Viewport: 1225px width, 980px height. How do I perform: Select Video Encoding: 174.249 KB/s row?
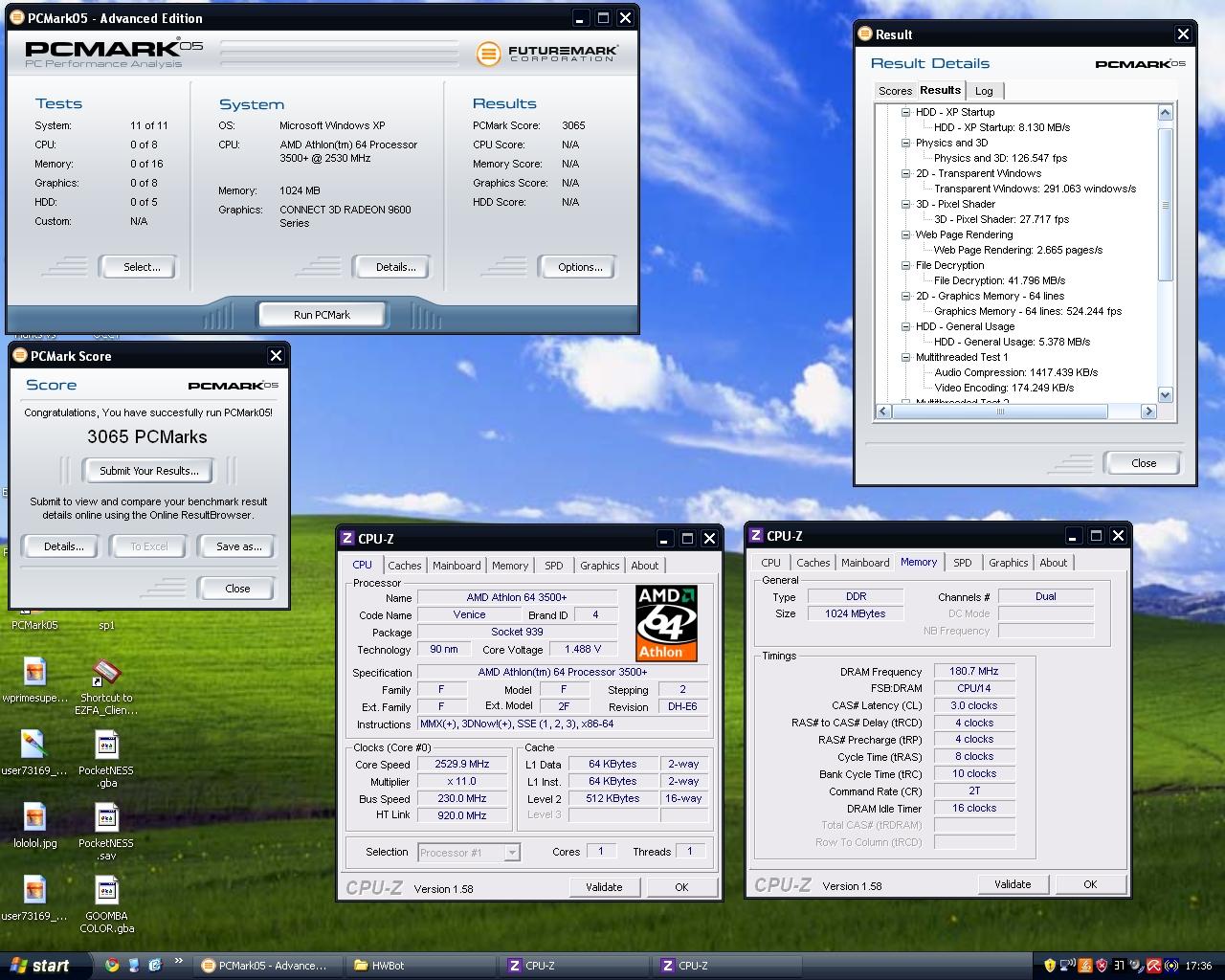[x=1004, y=388]
